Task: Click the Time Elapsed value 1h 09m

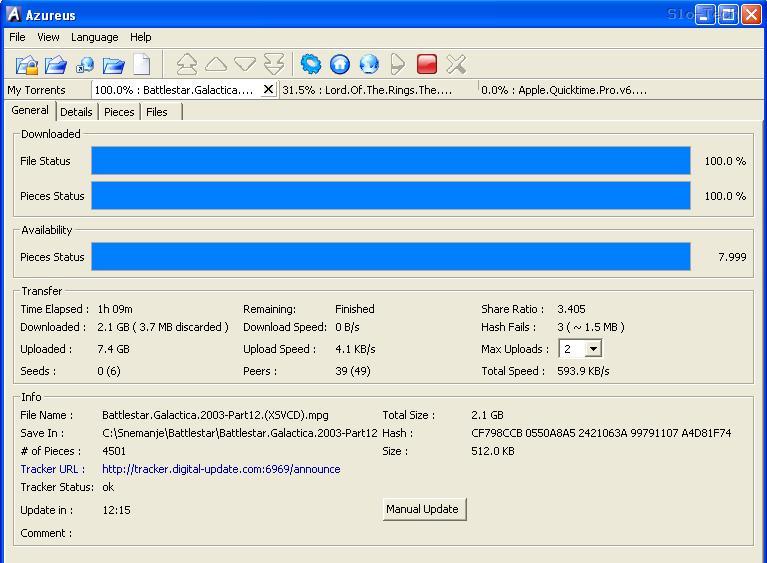Action: point(115,309)
